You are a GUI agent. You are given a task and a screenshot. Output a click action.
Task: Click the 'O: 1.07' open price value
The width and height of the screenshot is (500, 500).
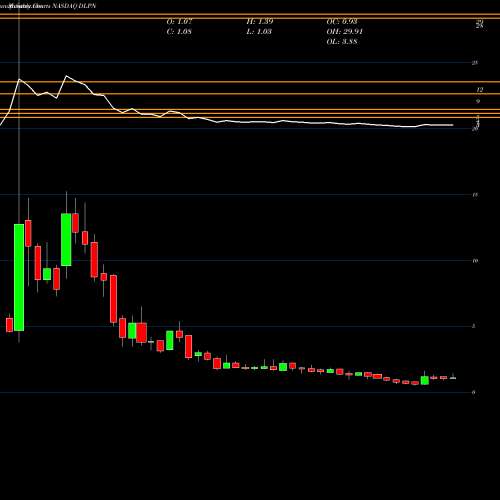click(x=179, y=21)
